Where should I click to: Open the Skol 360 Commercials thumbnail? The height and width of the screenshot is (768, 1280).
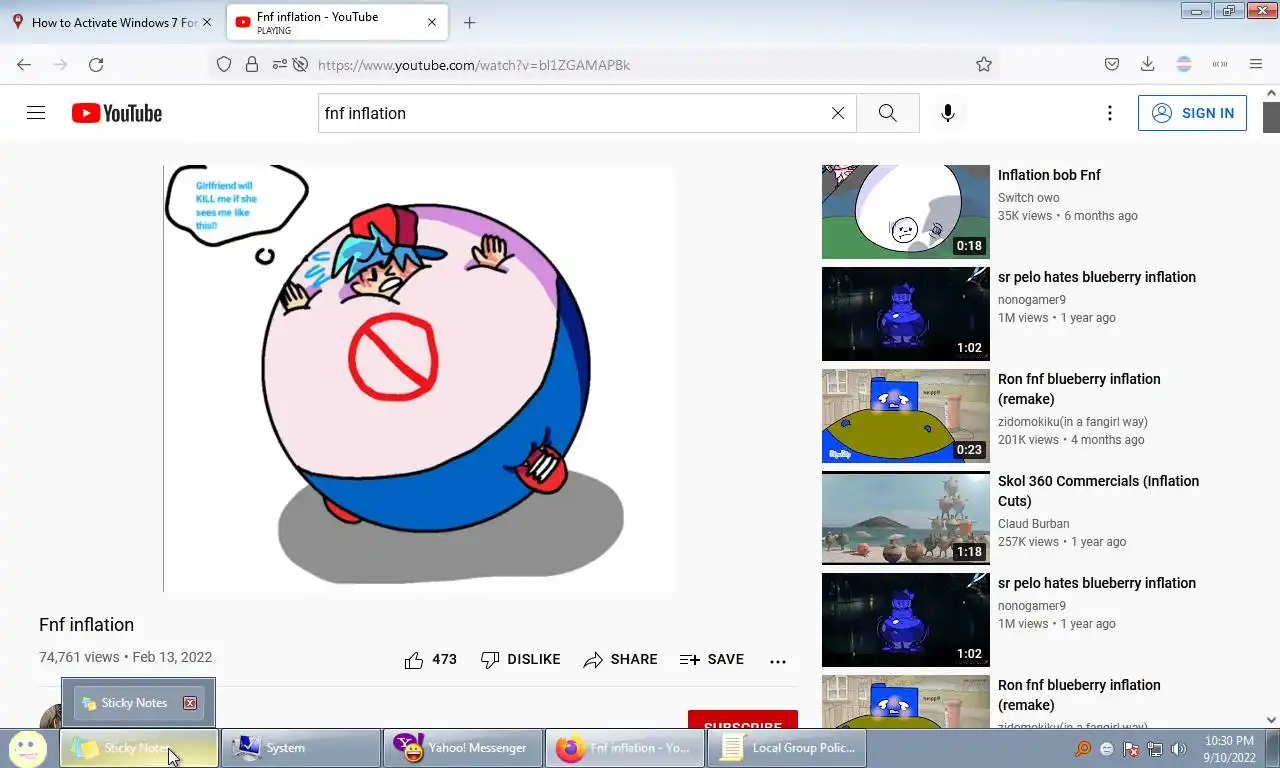click(906, 518)
